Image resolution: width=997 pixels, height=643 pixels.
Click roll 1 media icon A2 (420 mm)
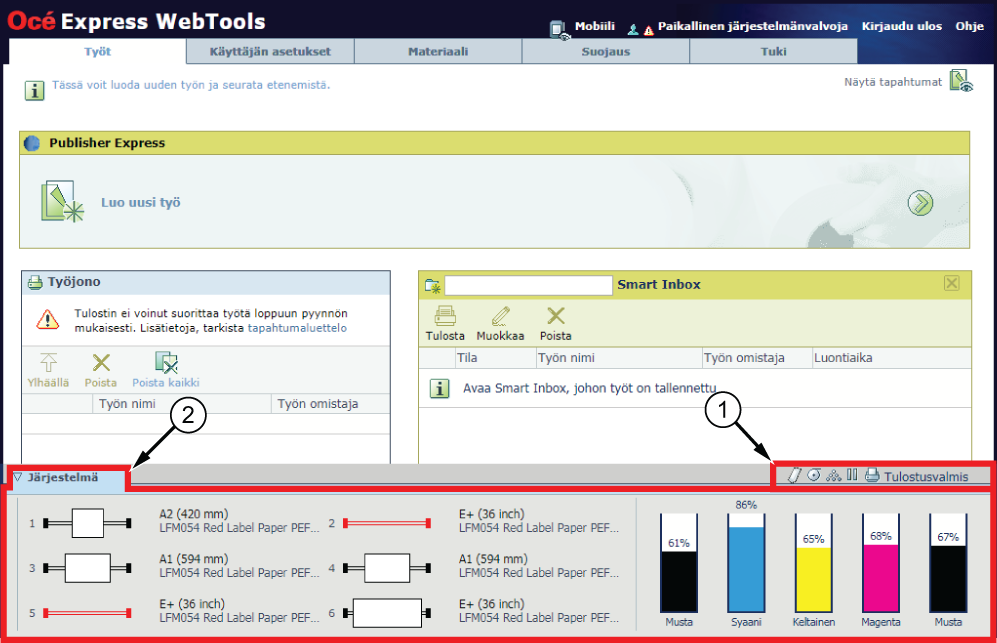pyautogui.click(x=87, y=523)
